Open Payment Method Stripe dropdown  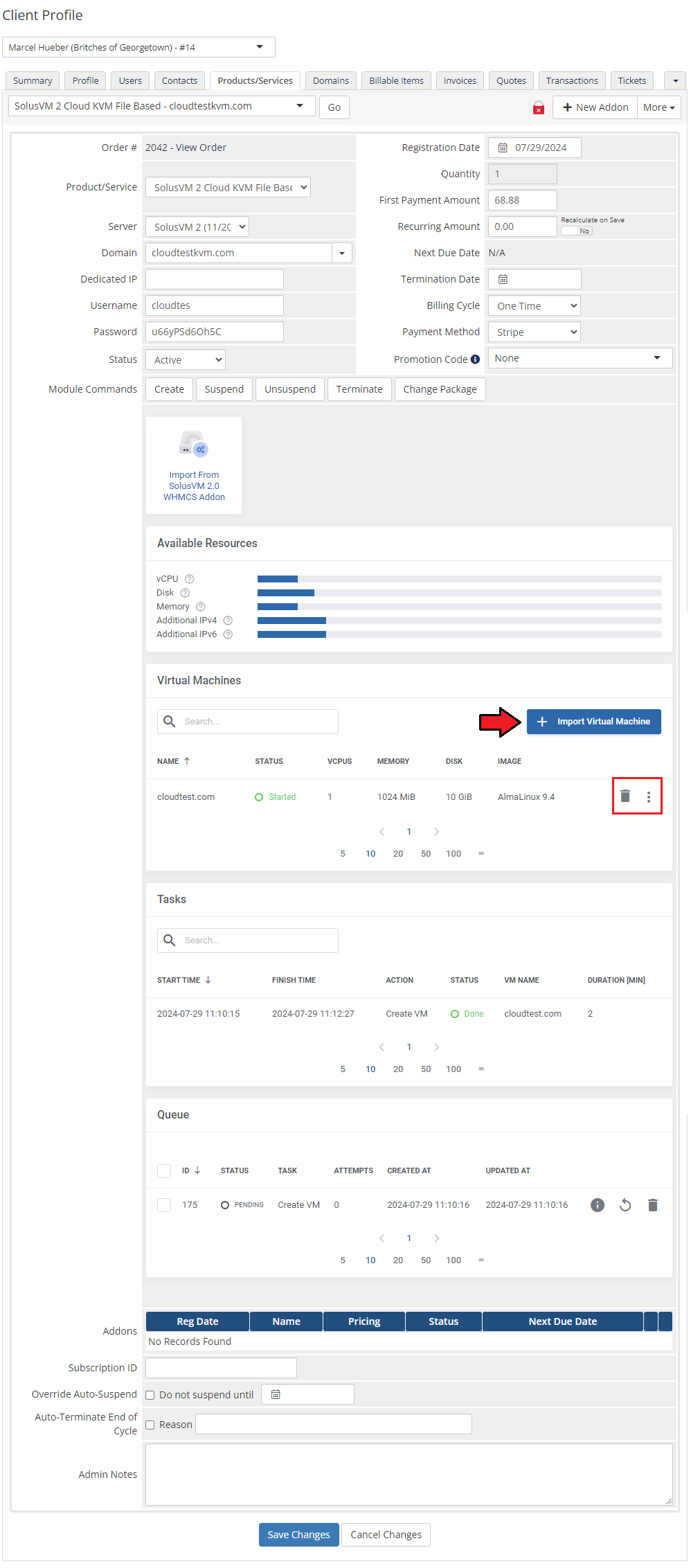coord(535,332)
